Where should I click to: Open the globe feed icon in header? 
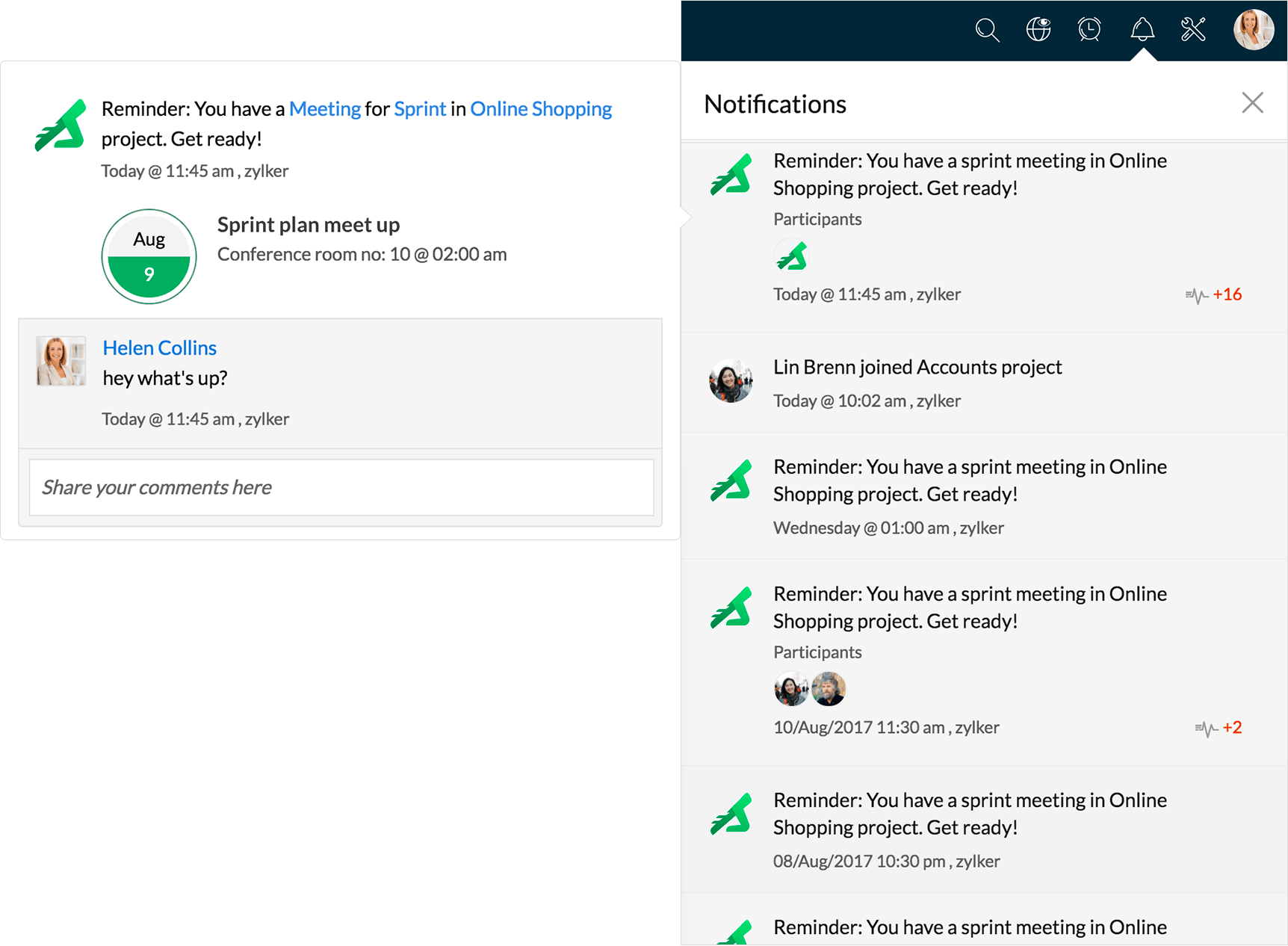(x=1038, y=30)
